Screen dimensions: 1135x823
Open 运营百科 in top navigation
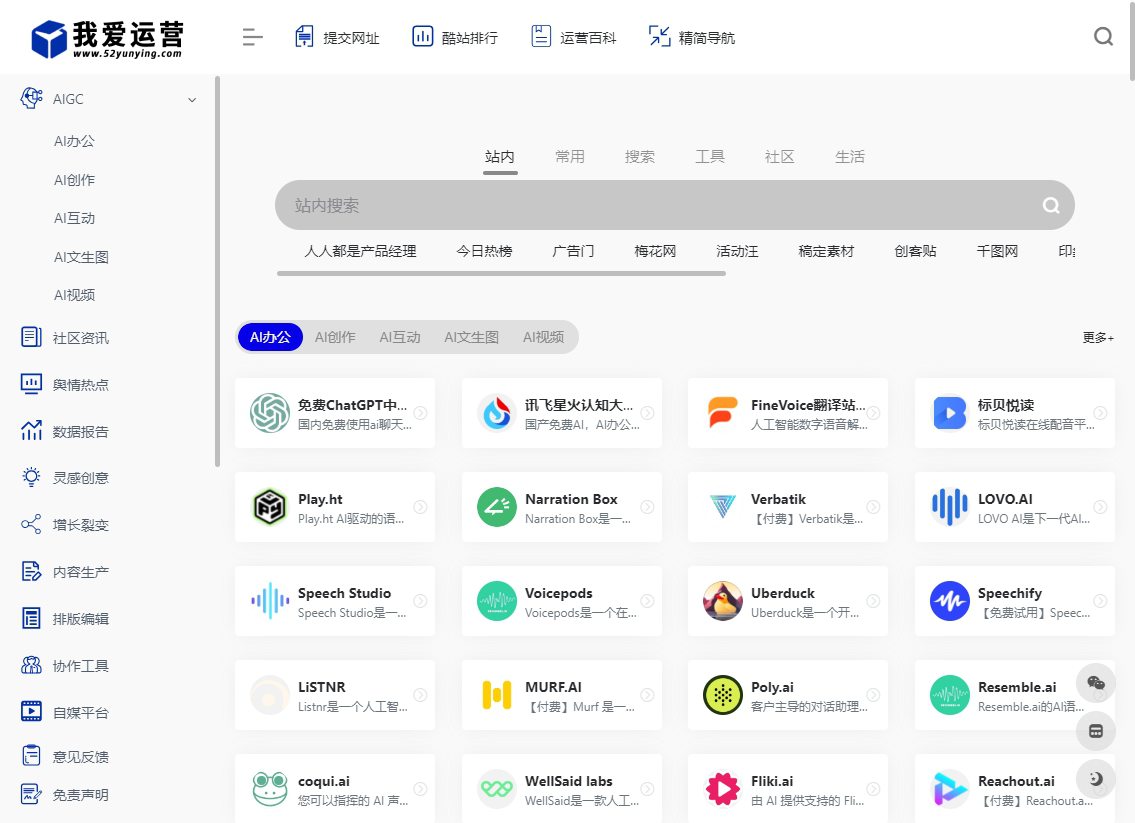click(574, 37)
